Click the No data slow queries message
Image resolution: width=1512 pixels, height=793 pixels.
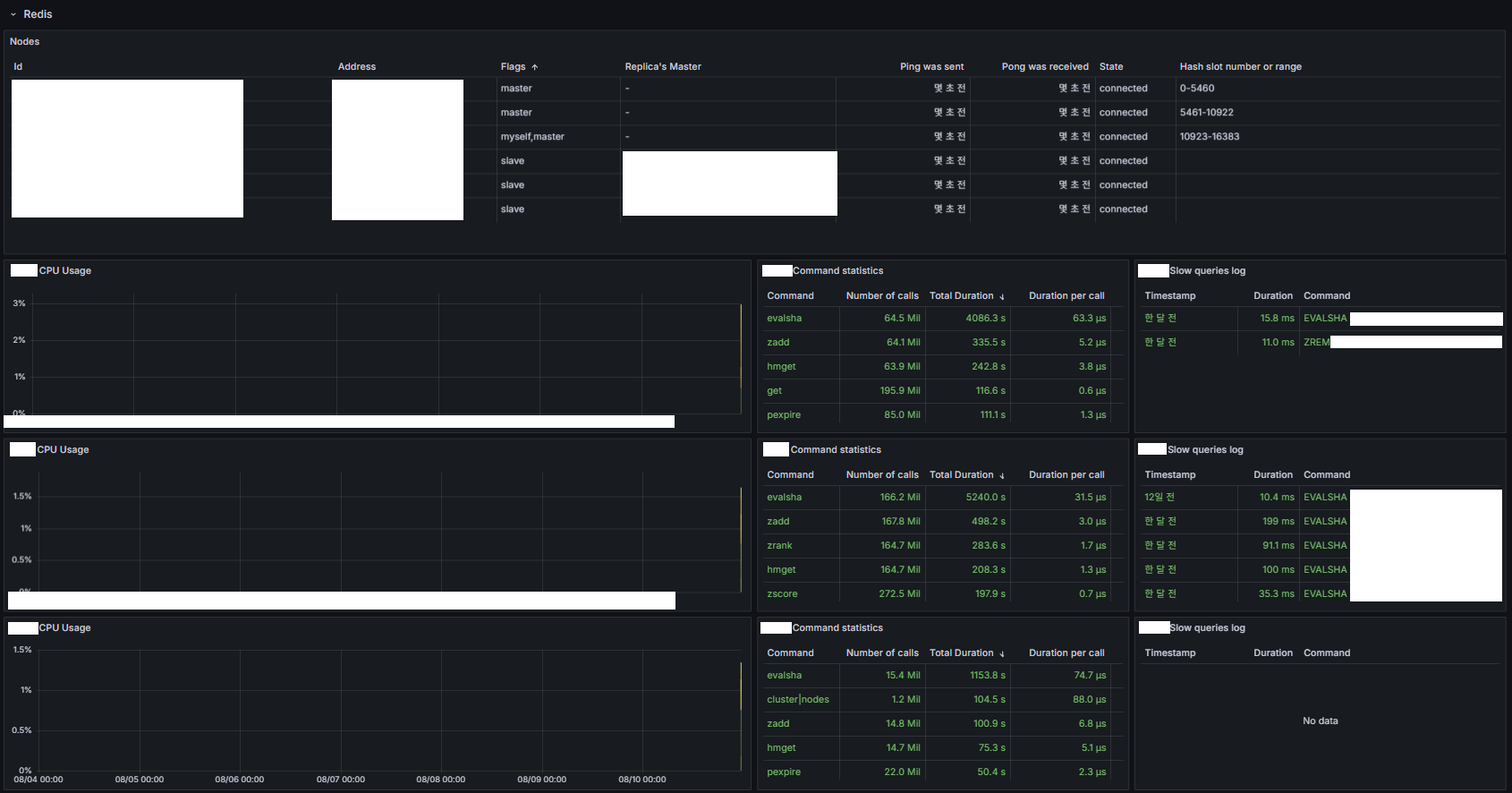click(x=1321, y=721)
